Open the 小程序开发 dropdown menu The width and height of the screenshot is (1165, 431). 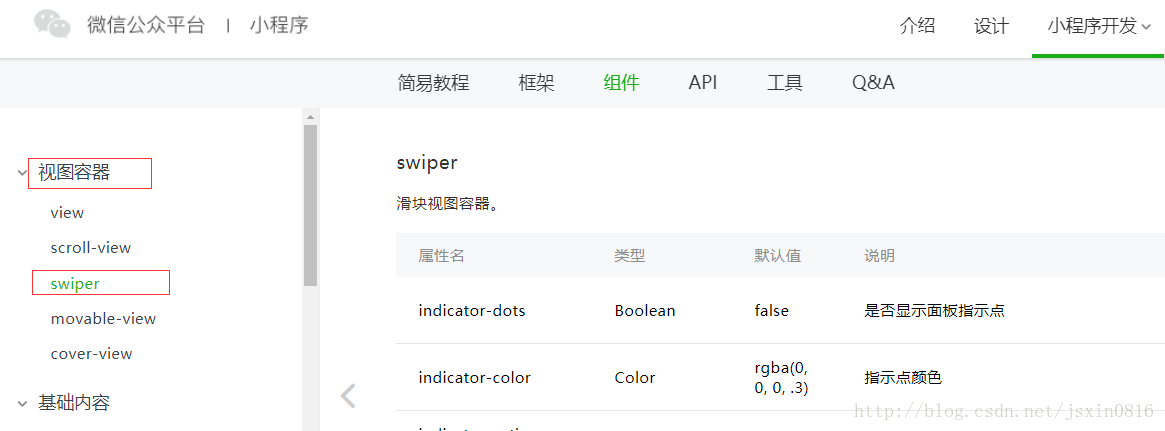(1098, 27)
